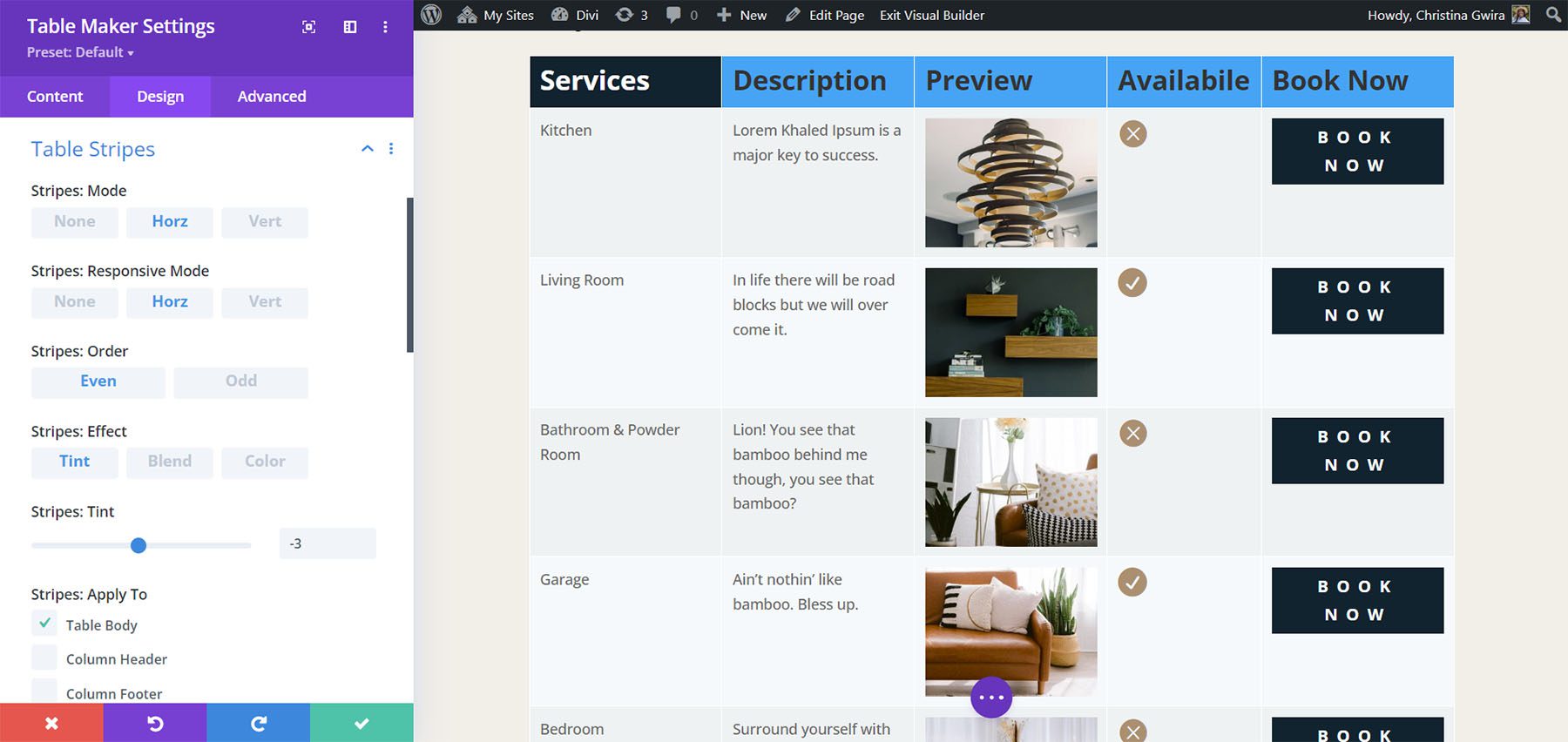Uncheck the Table Body checkbox
The width and height of the screenshot is (1568, 742).
tap(44, 624)
